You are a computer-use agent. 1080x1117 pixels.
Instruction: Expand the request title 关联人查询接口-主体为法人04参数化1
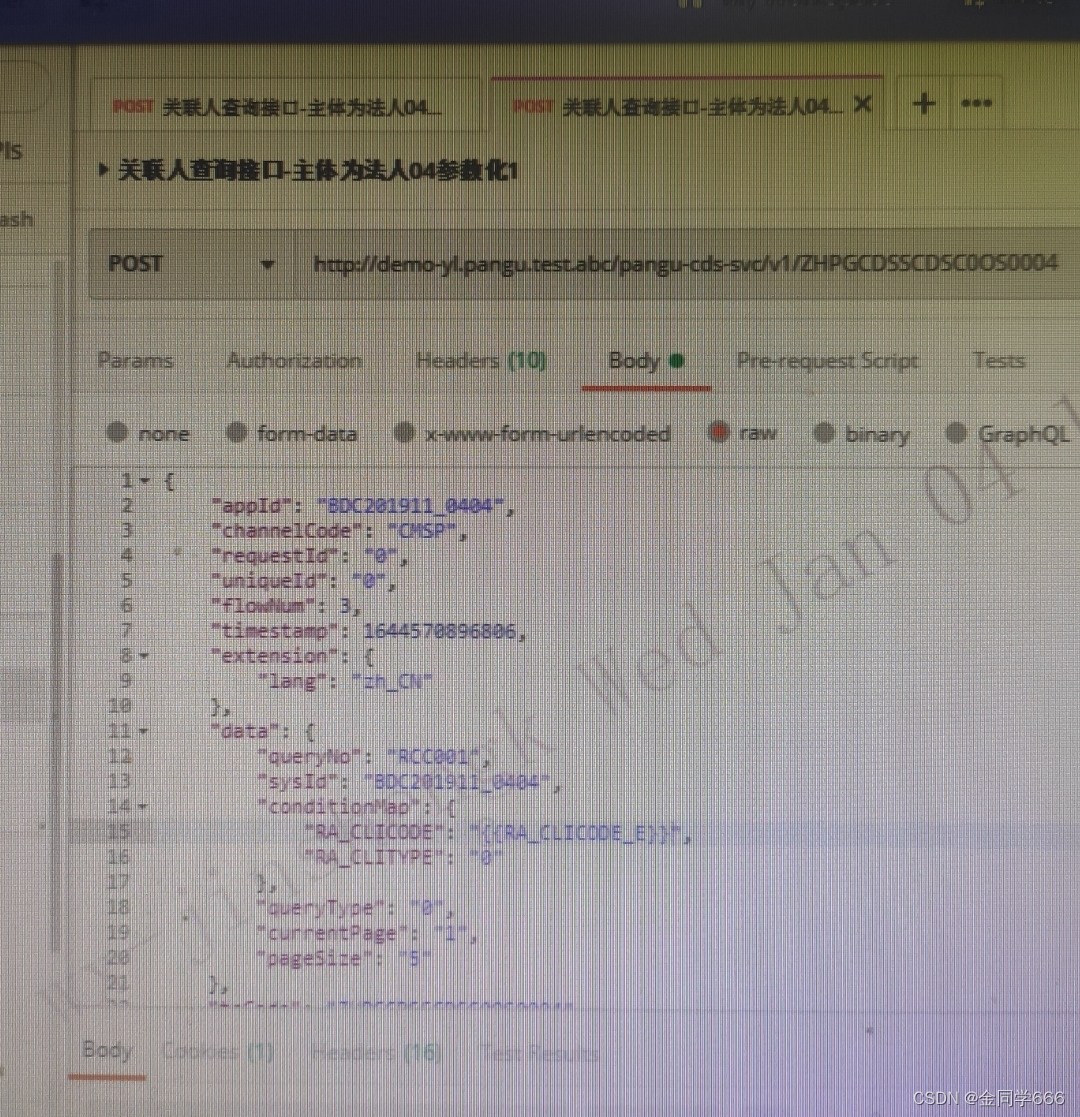click(103, 170)
